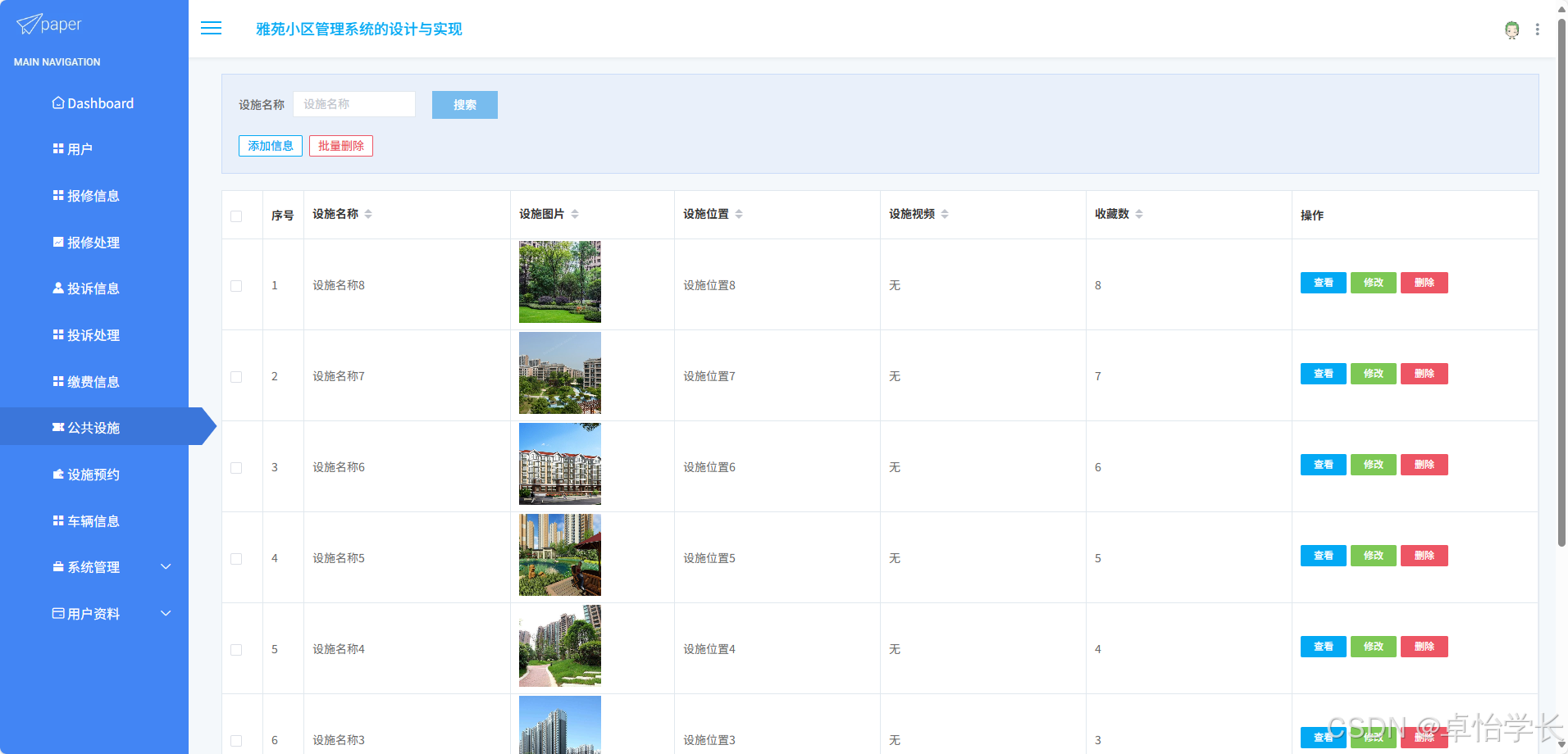Click the ticket icon beside 公共设施
This screenshot has width=1568, height=754.
58,428
